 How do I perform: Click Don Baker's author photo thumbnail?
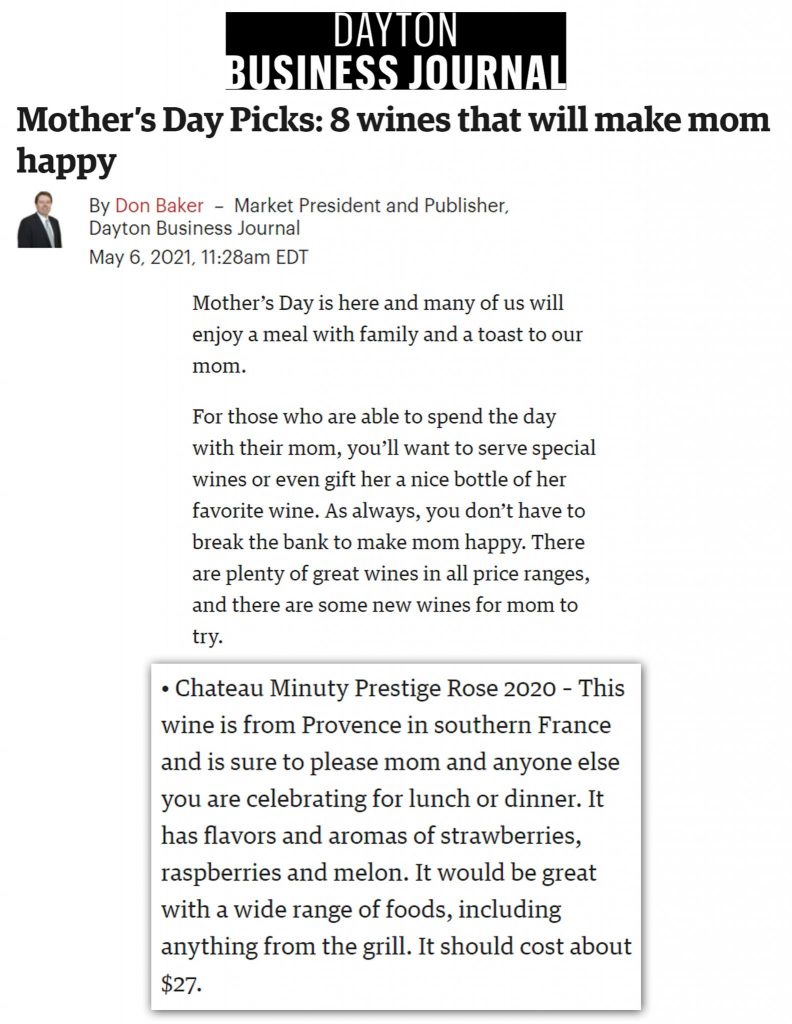pos(39,220)
